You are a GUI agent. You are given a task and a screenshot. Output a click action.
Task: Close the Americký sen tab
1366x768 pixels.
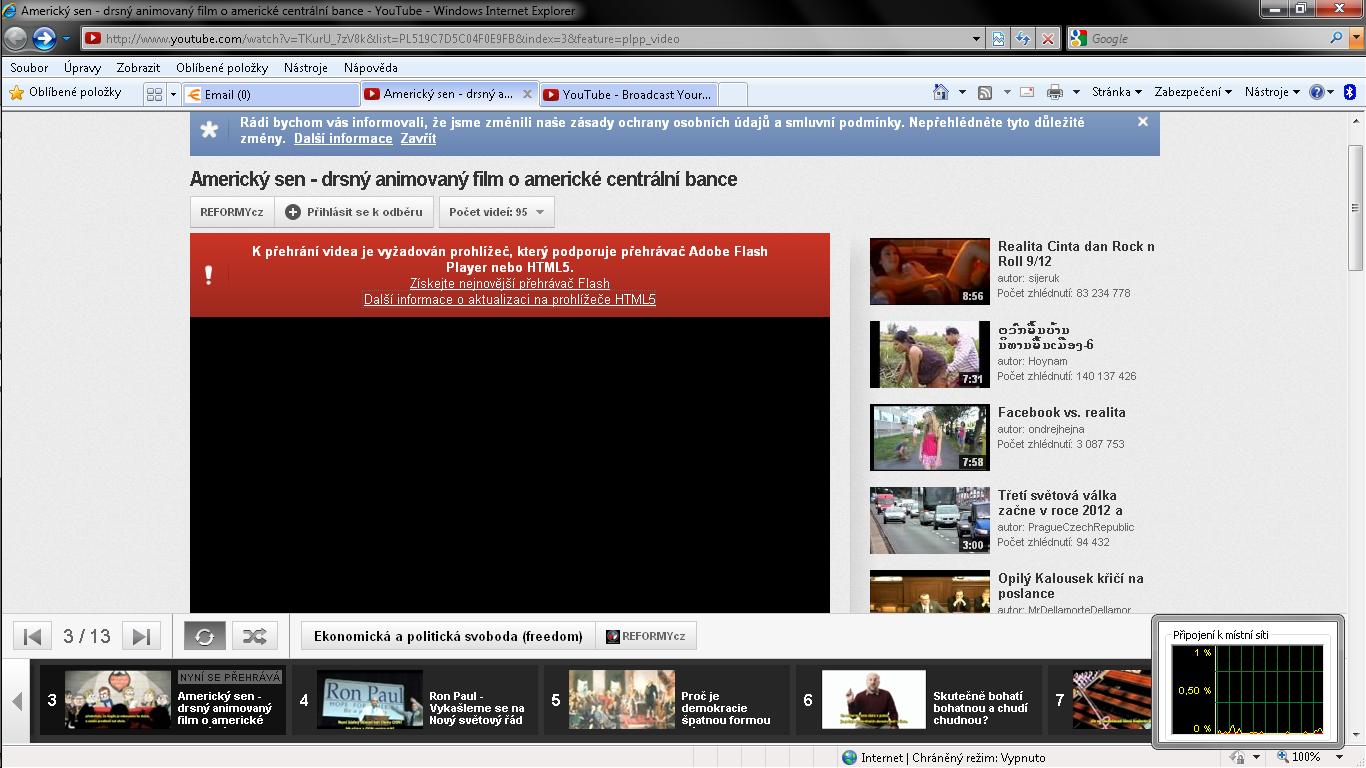(528, 94)
